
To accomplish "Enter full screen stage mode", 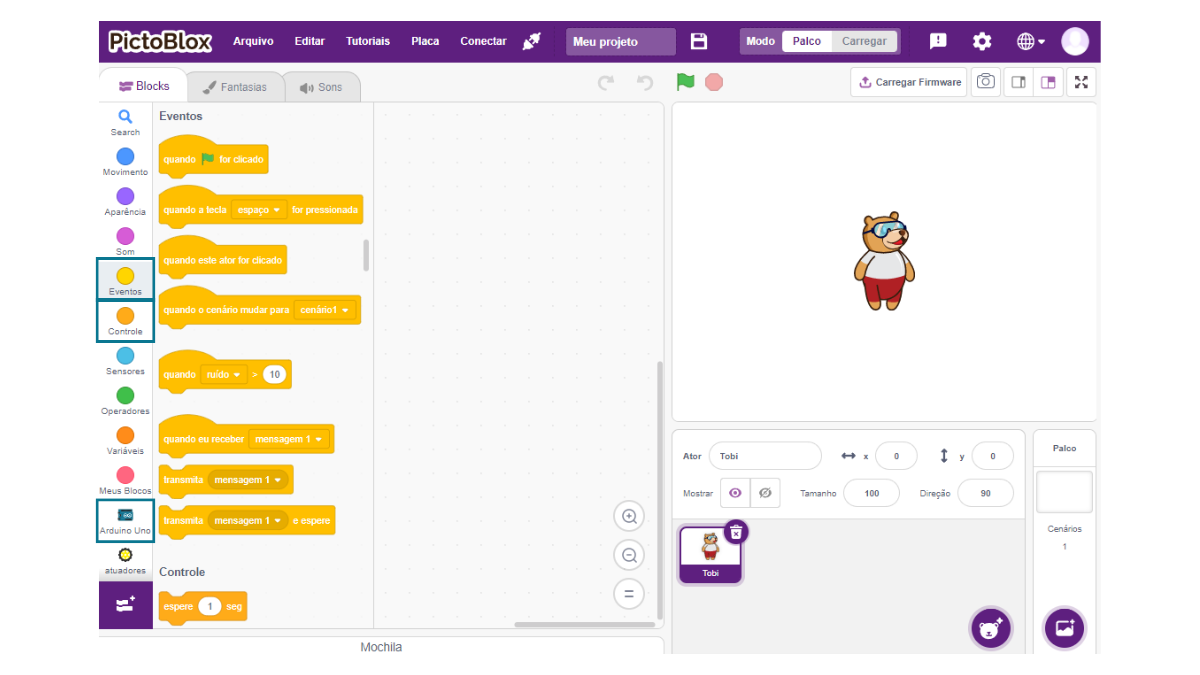I will pyautogui.click(x=1081, y=82).
